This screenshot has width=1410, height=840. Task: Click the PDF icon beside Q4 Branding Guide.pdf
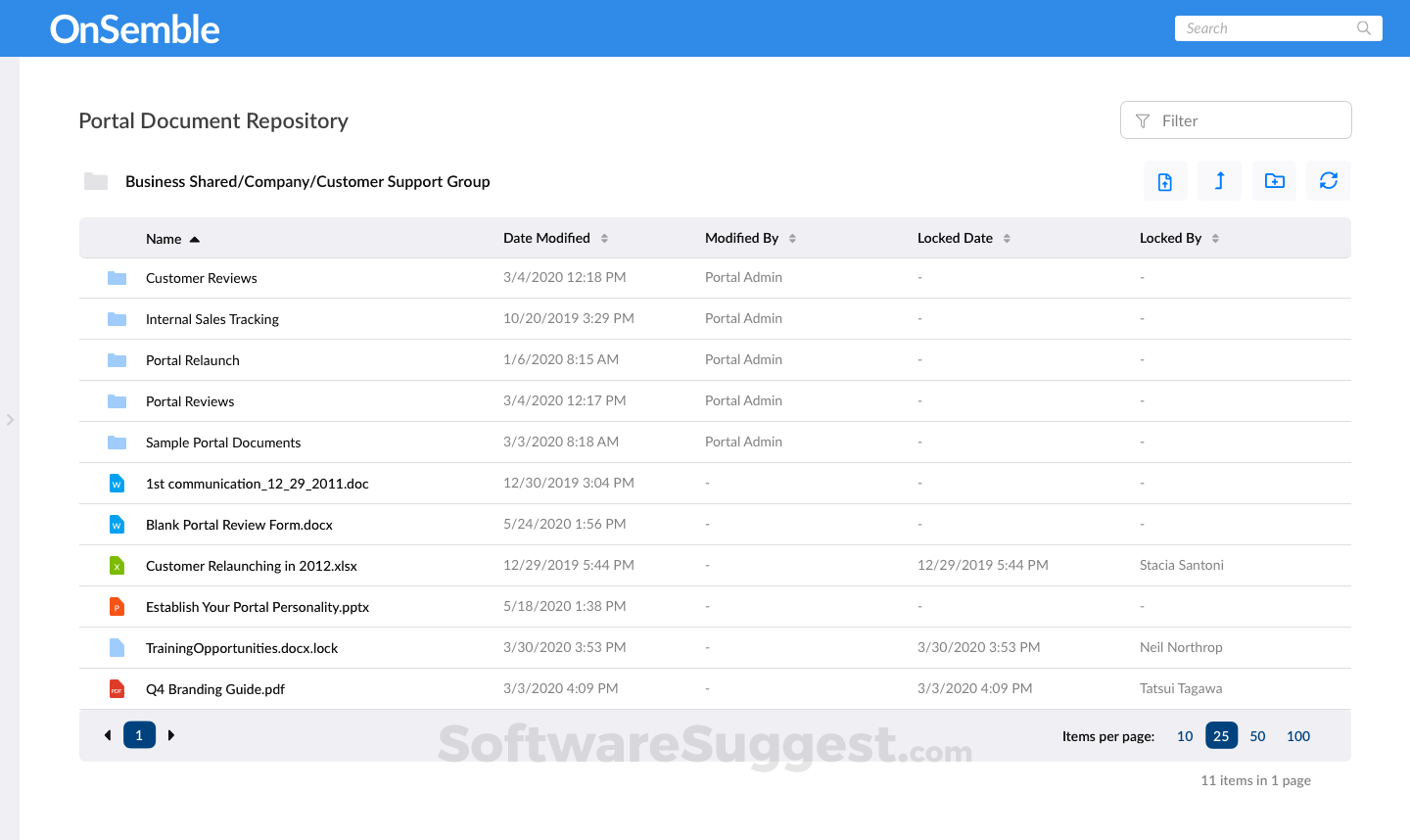[x=117, y=688]
